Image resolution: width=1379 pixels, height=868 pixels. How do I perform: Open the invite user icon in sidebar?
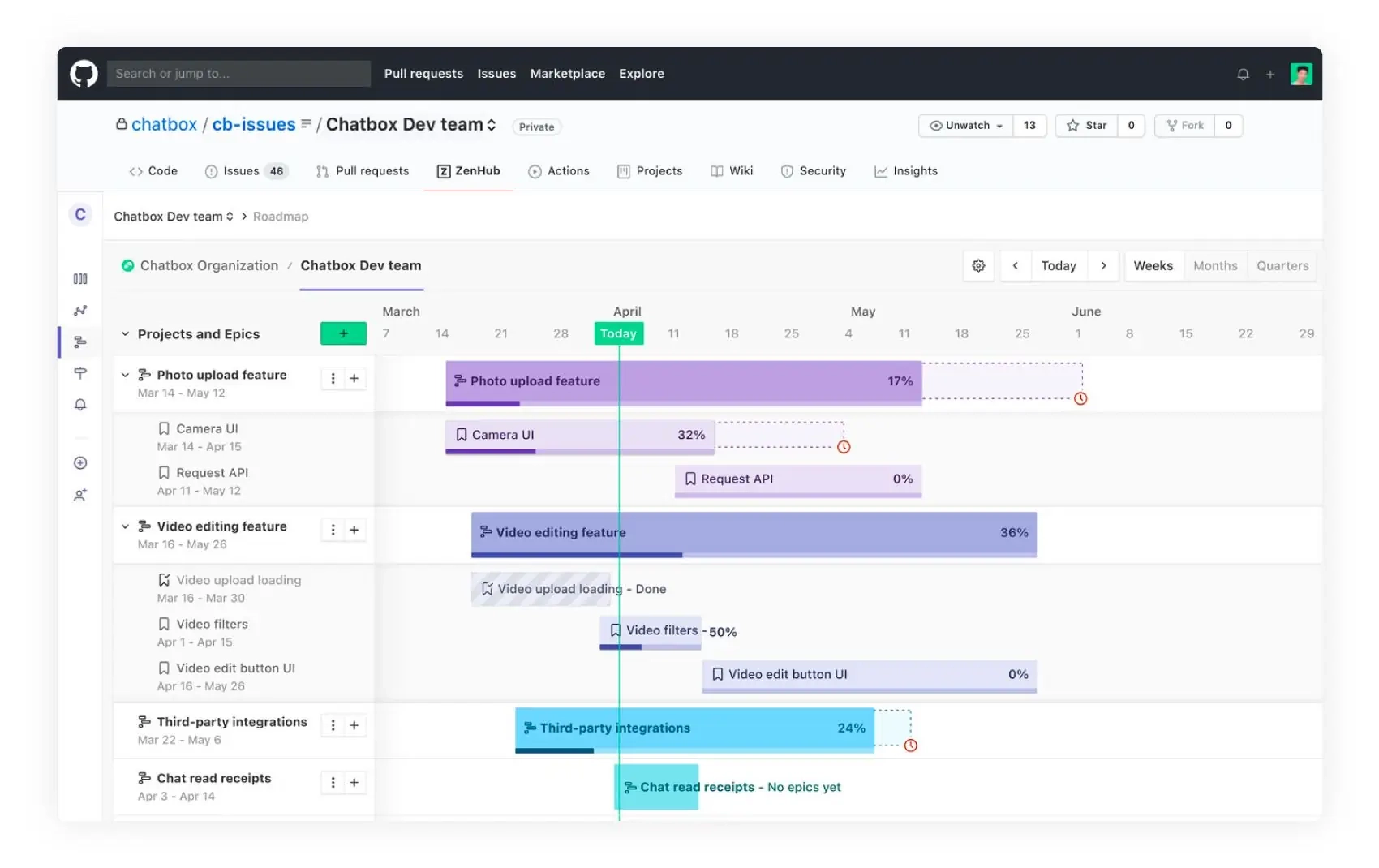(80, 494)
